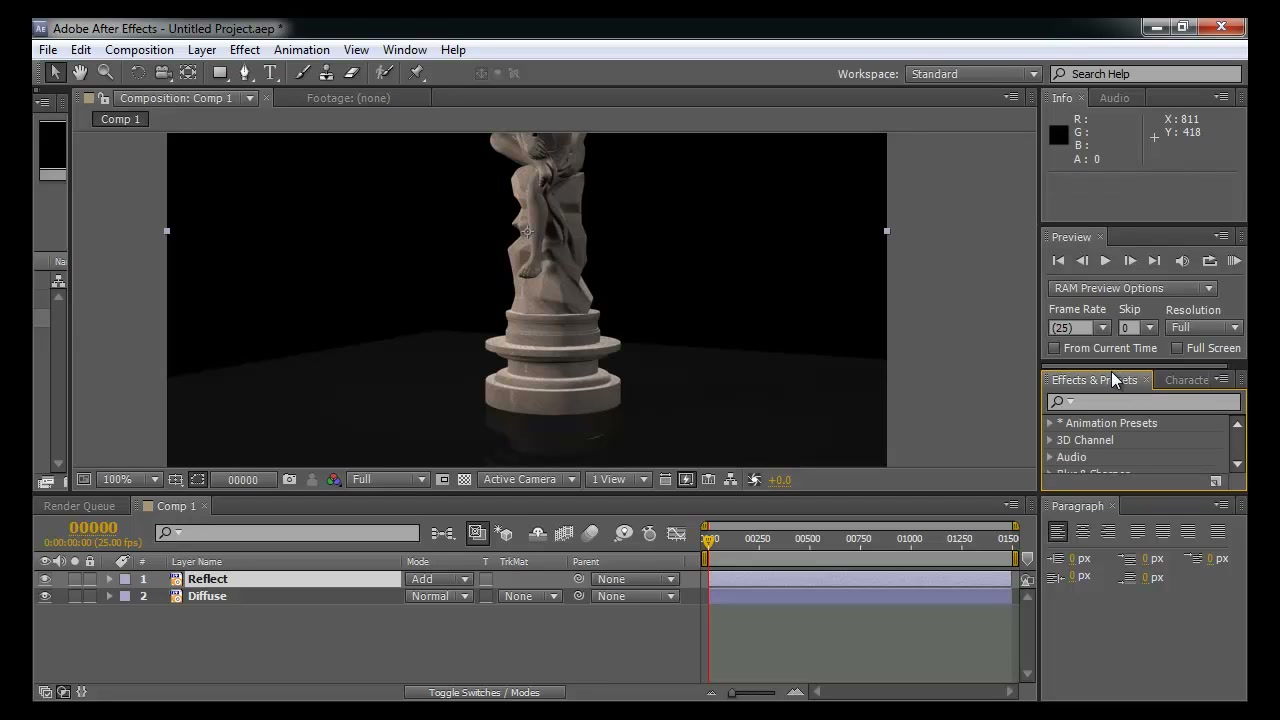Click the timeline zoom slider

pos(752,692)
